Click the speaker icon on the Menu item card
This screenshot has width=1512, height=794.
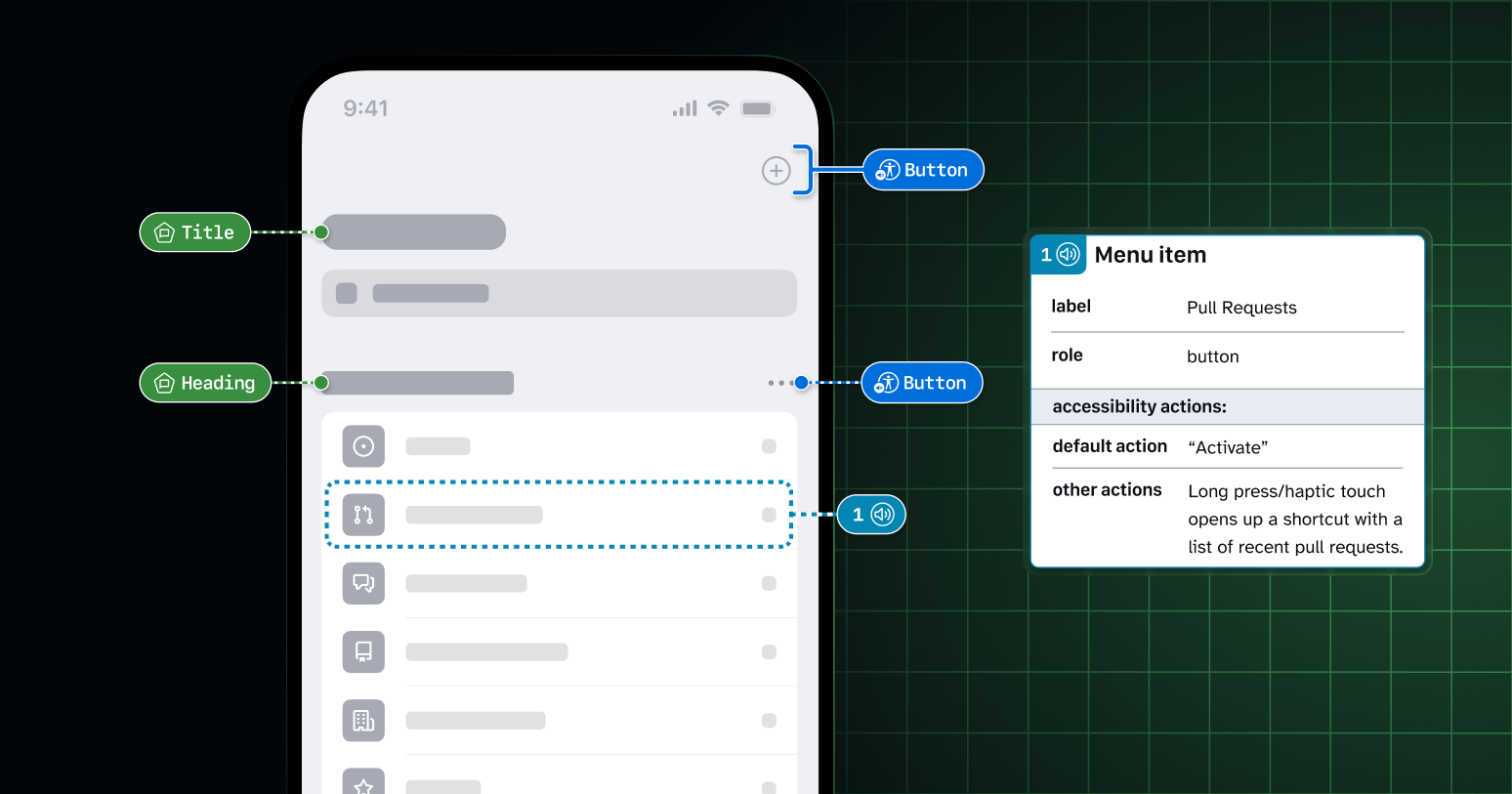1070,255
